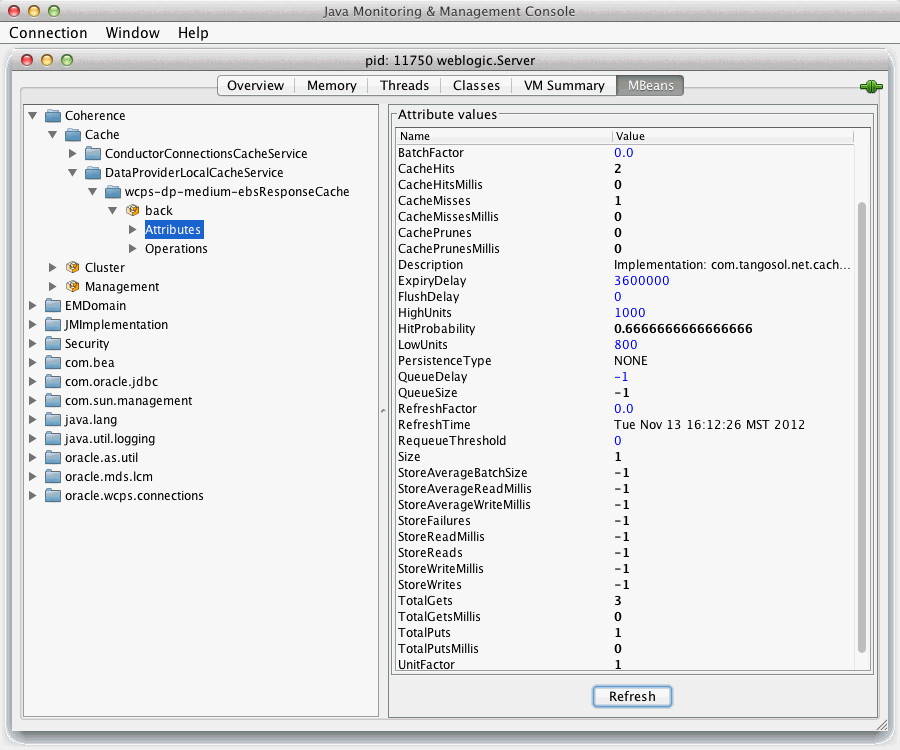
Task: Expand the java.lang domain arrow
Action: (33, 419)
